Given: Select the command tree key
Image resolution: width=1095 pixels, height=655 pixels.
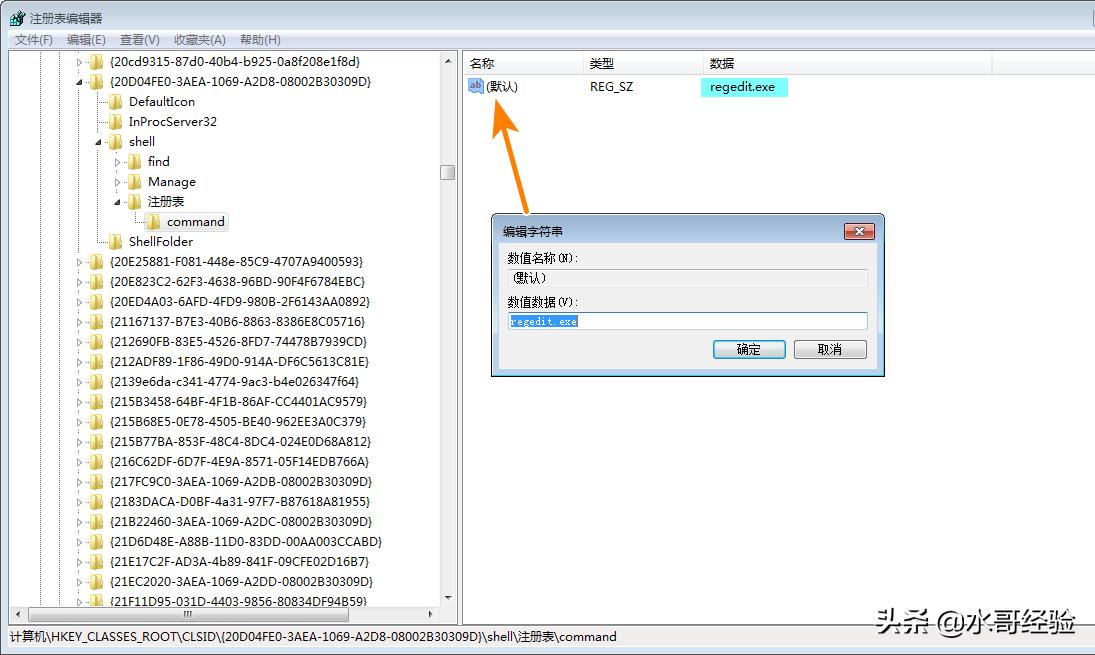Looking at the screenshot, I should click(196, 222).
